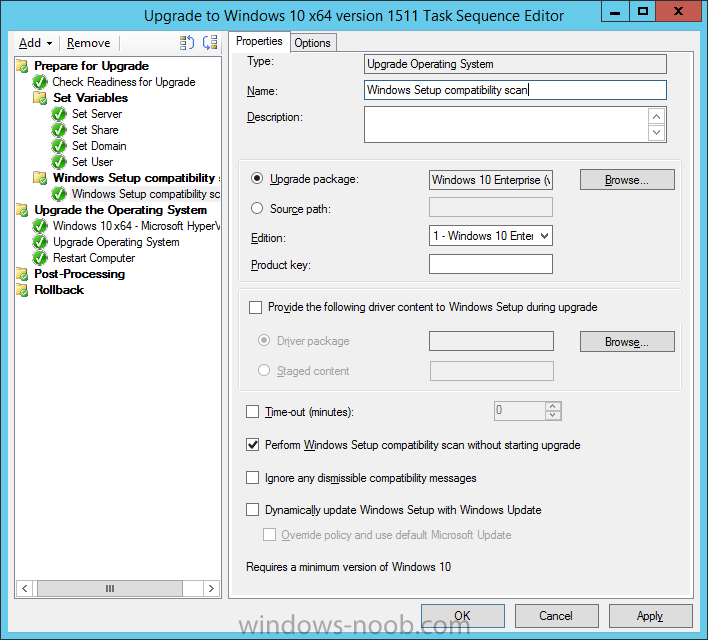Switch to the Properties tab
708x640 pixels.
[x=259, y=41]
